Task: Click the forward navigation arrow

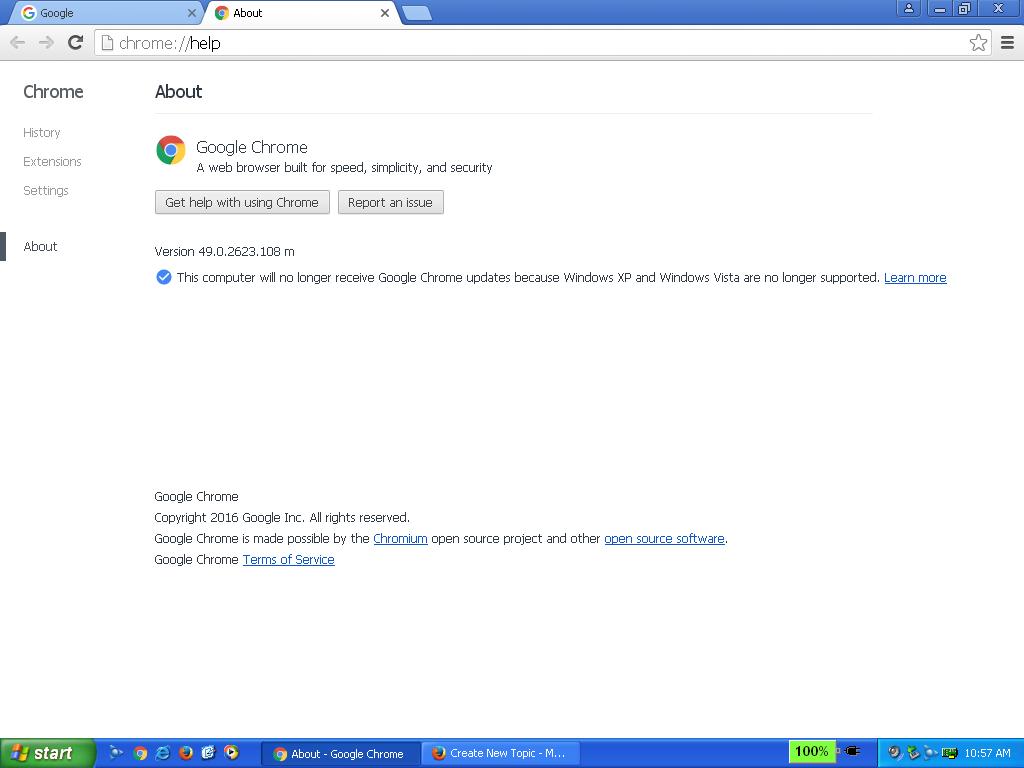Action: pos(46,43)
